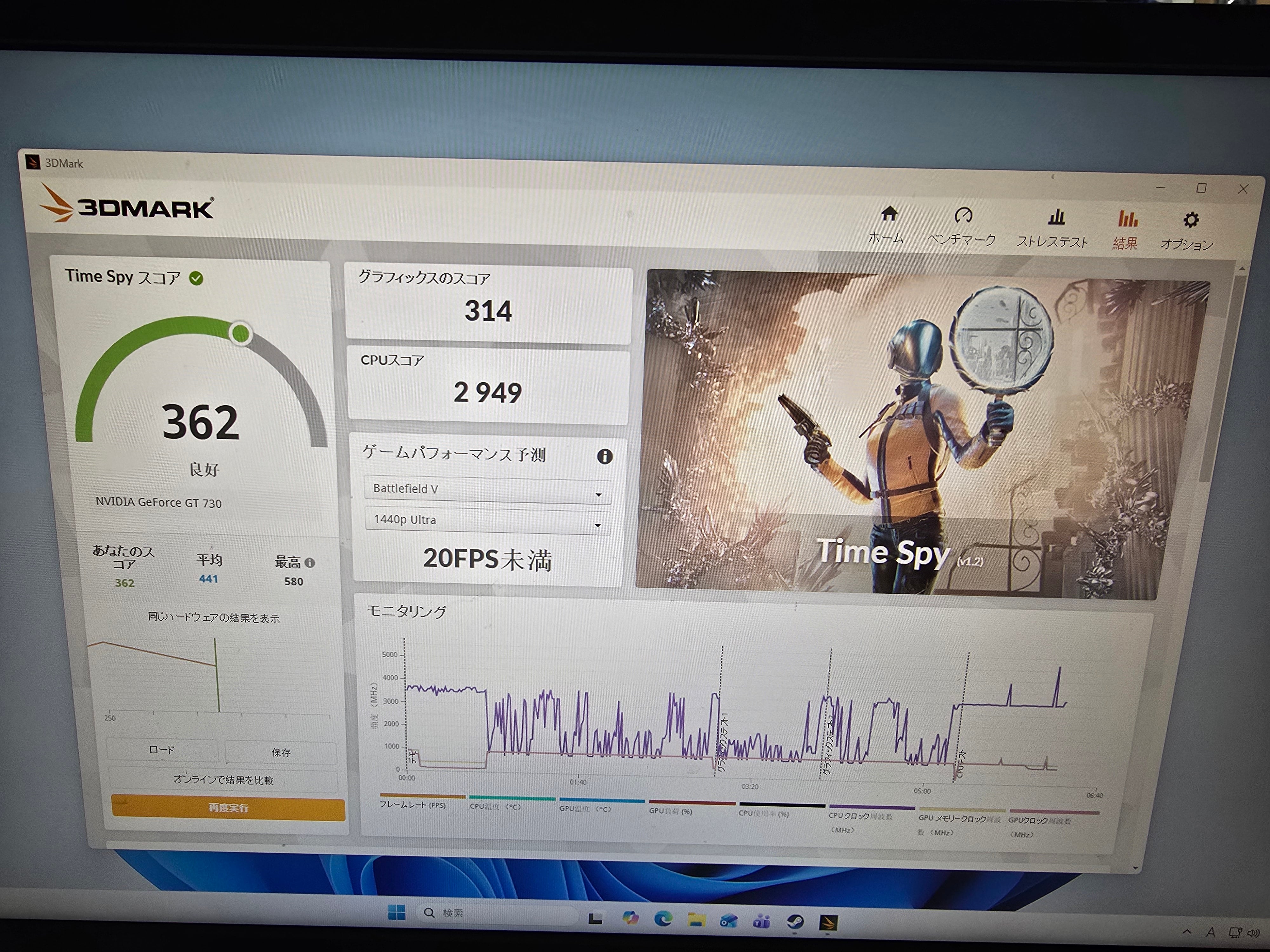Click the info icon next to 最高

tap(310, 563)
